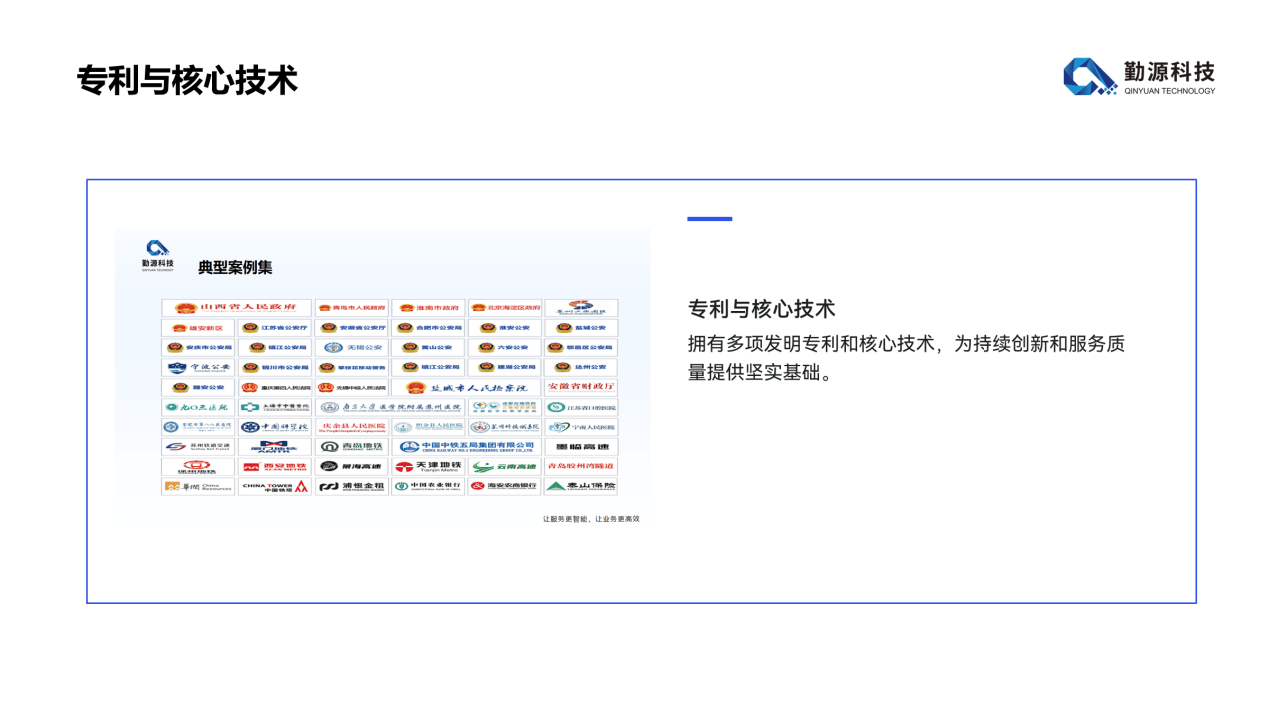Select the 铜川市公安局 logo tile

click(275, 367)
